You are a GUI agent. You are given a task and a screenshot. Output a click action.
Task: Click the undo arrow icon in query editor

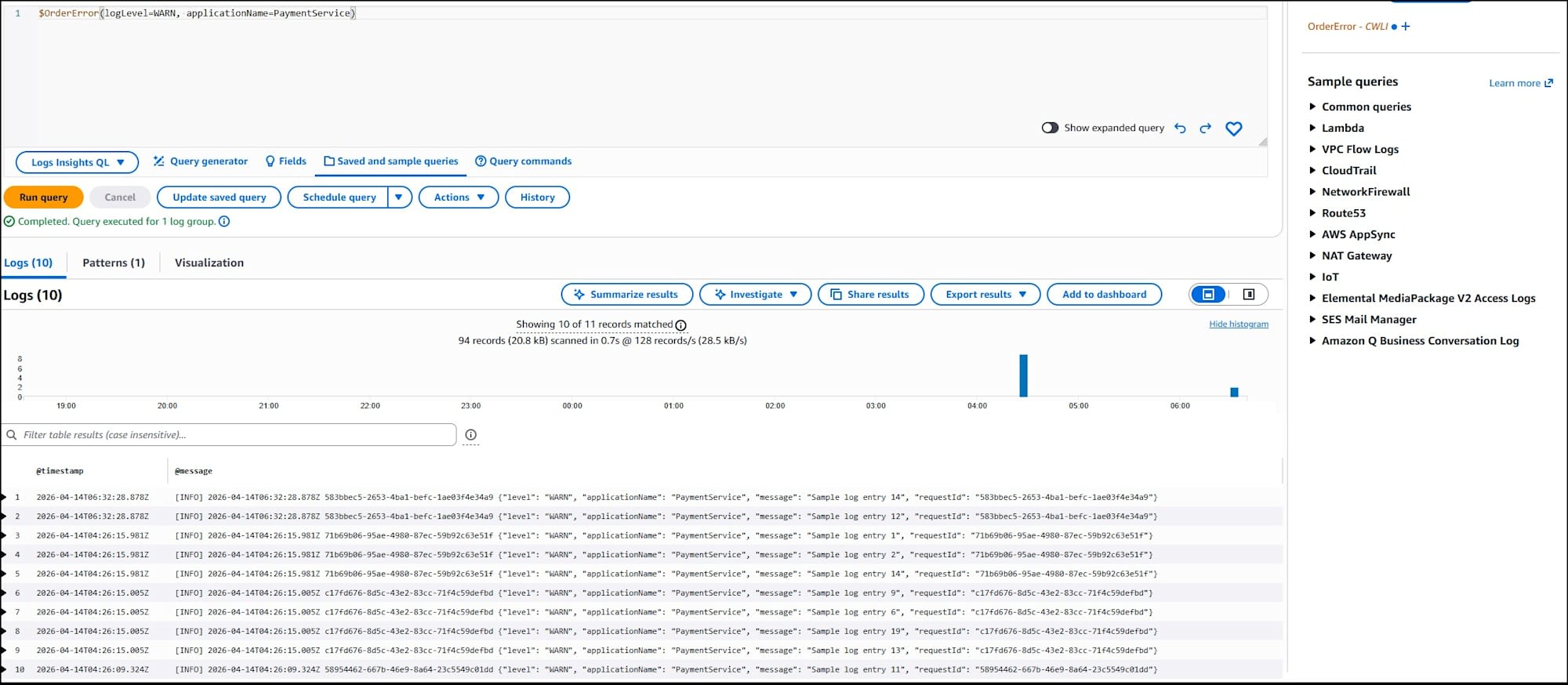1180,129
